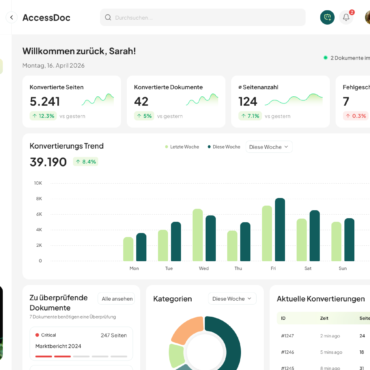Select light green donut chart segment

pyautogui.click(x=177, y=355)
